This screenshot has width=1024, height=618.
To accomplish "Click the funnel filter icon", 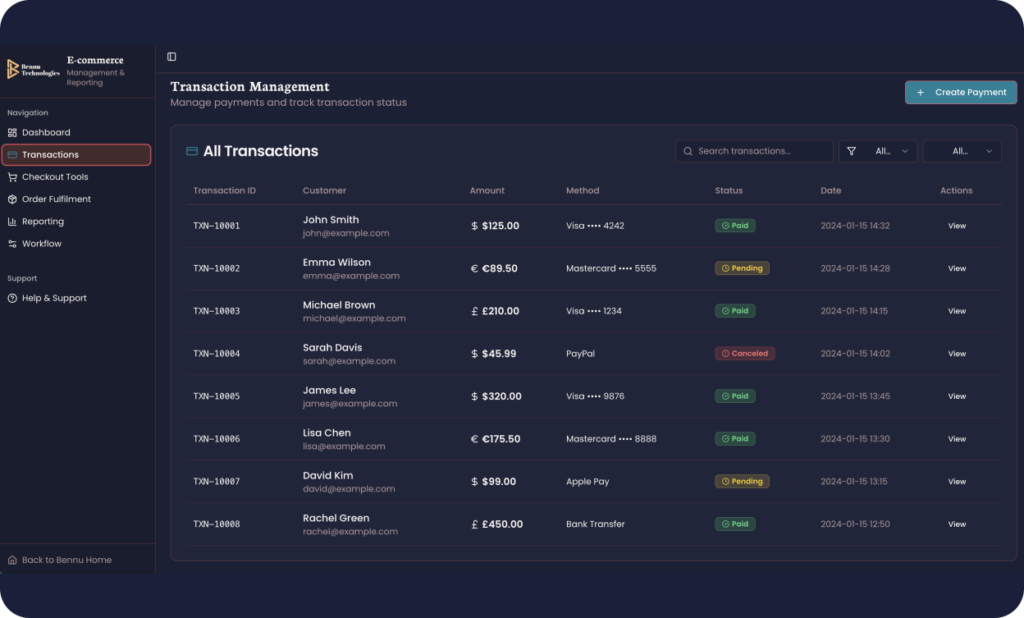I will [x=852, y=151].
